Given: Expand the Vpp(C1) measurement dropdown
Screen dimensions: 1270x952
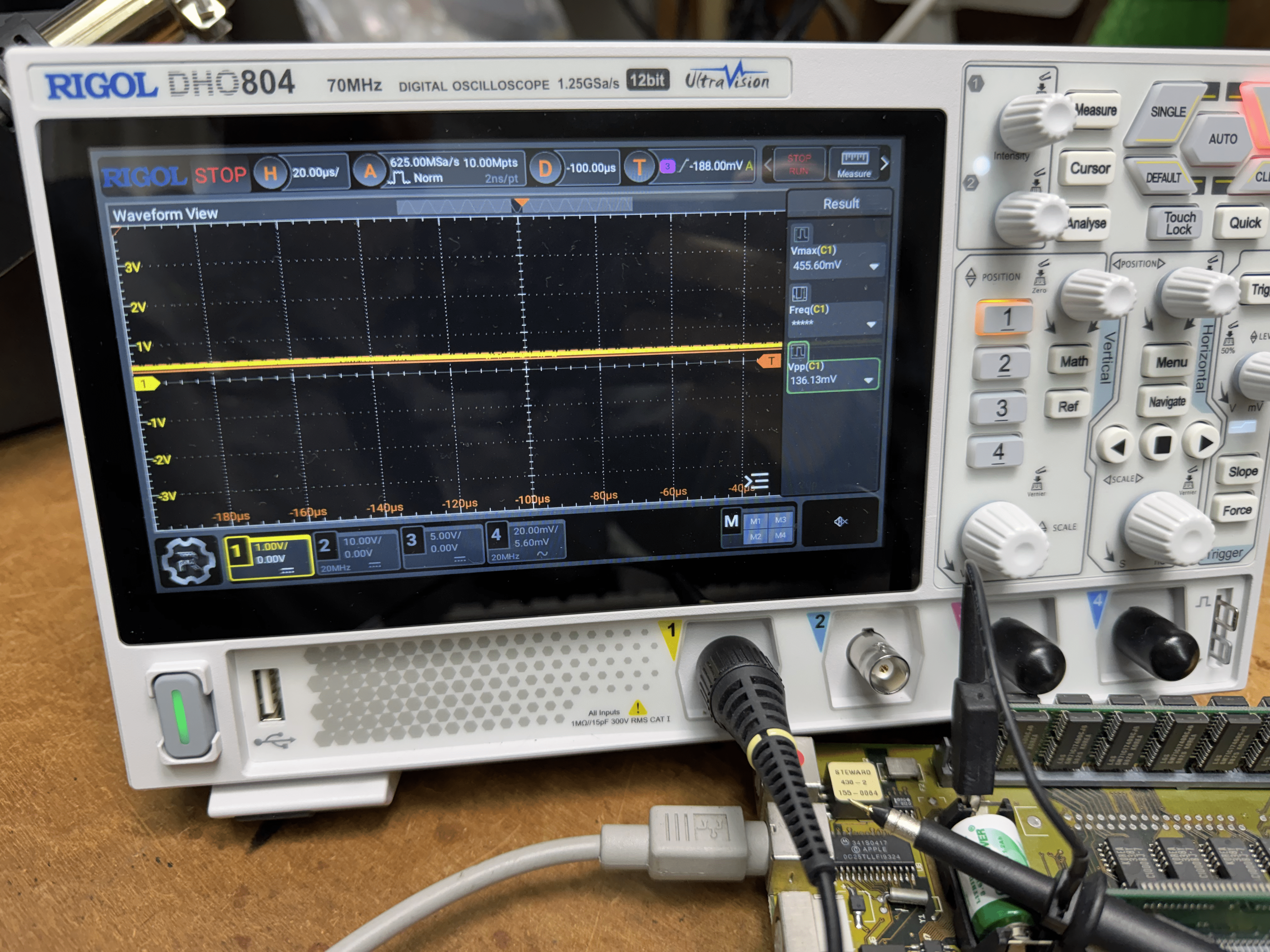Looking at the screenshot, I should click(x=868, y=380).
